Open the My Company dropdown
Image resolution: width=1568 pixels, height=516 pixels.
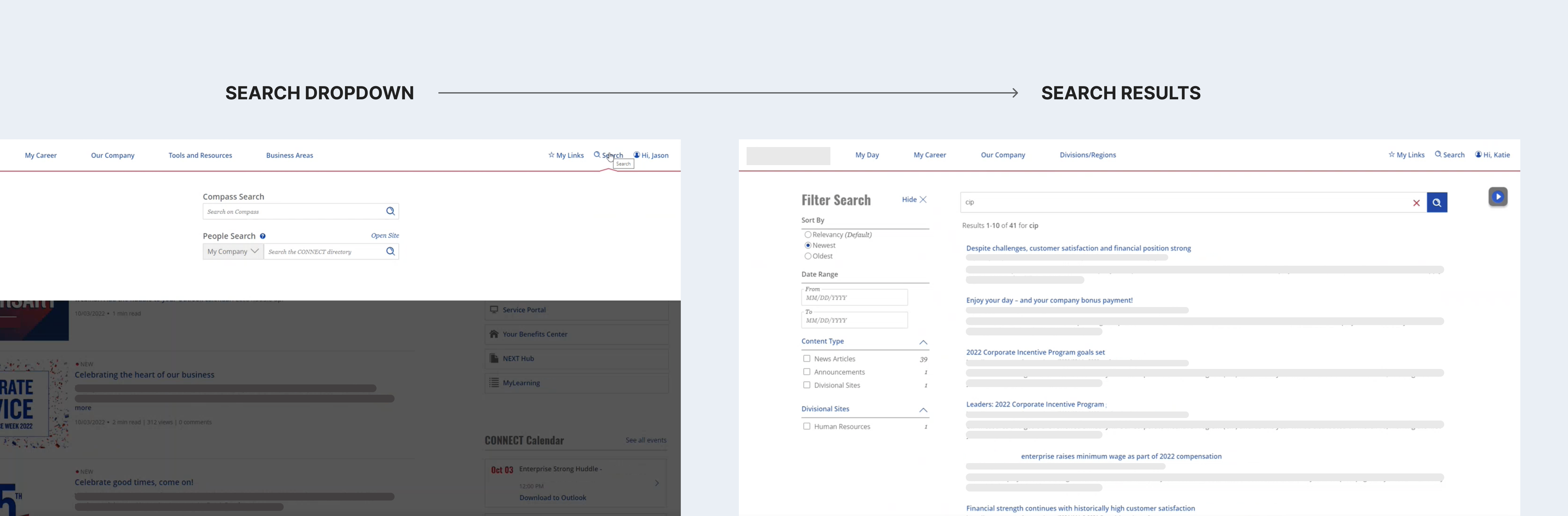tap(233, 251)
